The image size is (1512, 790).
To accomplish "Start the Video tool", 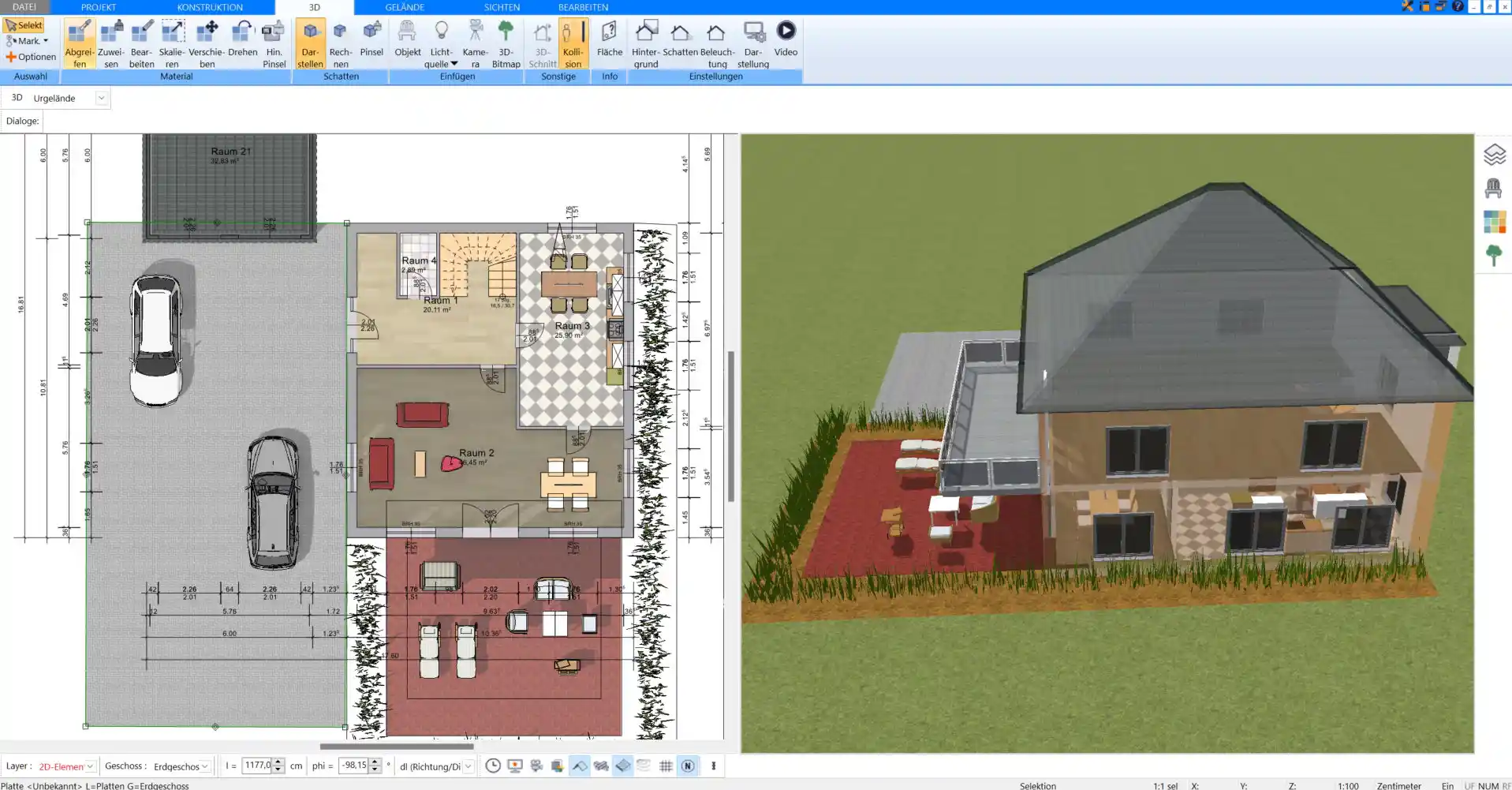I will click(x=786, y=39).
